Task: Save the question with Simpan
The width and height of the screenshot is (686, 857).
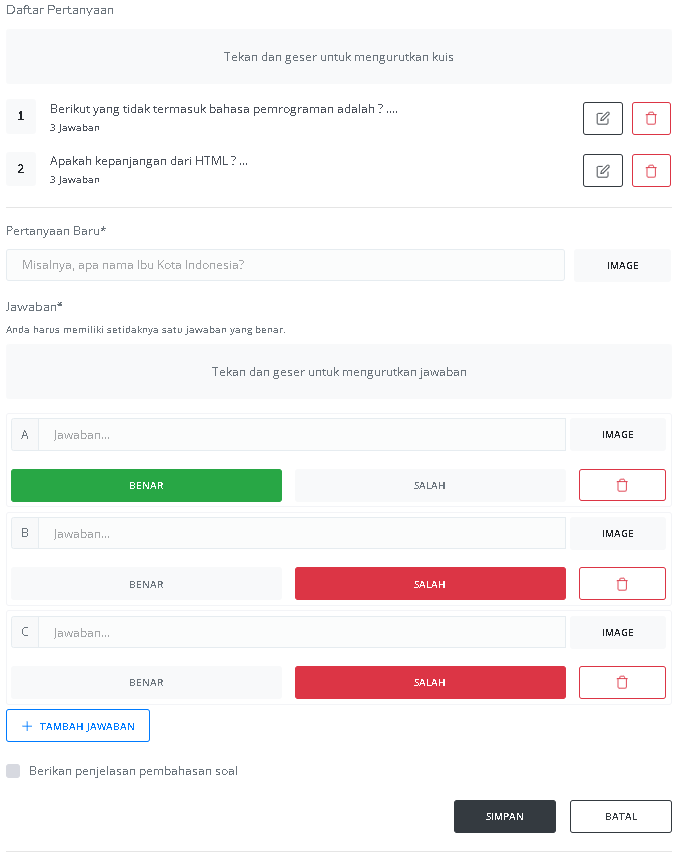Action: (505, 817)
